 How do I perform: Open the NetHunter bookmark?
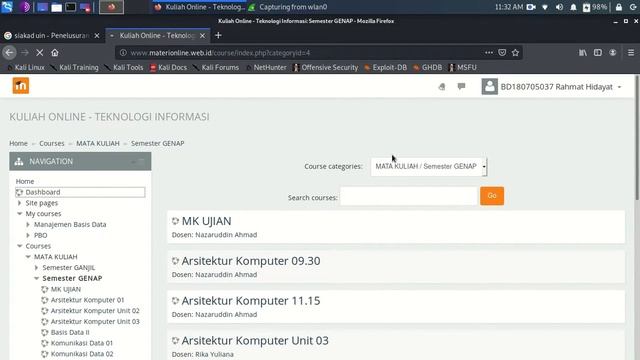pyautogui.click(x=266, y=67)
